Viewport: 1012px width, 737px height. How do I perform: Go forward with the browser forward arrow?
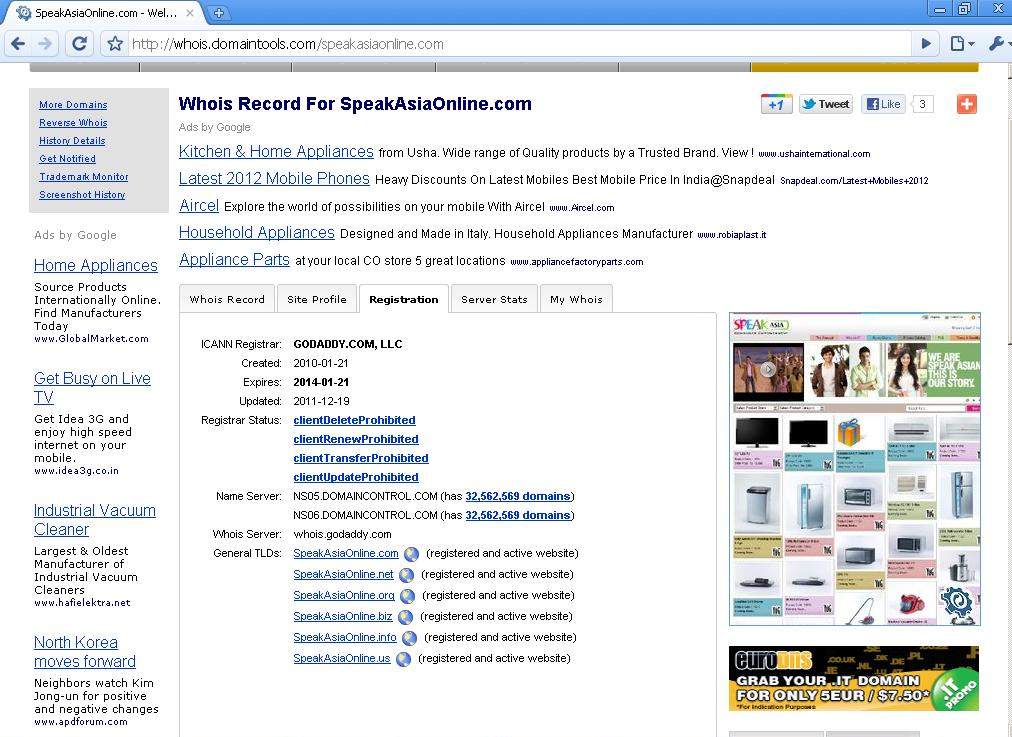pos(45,44)
